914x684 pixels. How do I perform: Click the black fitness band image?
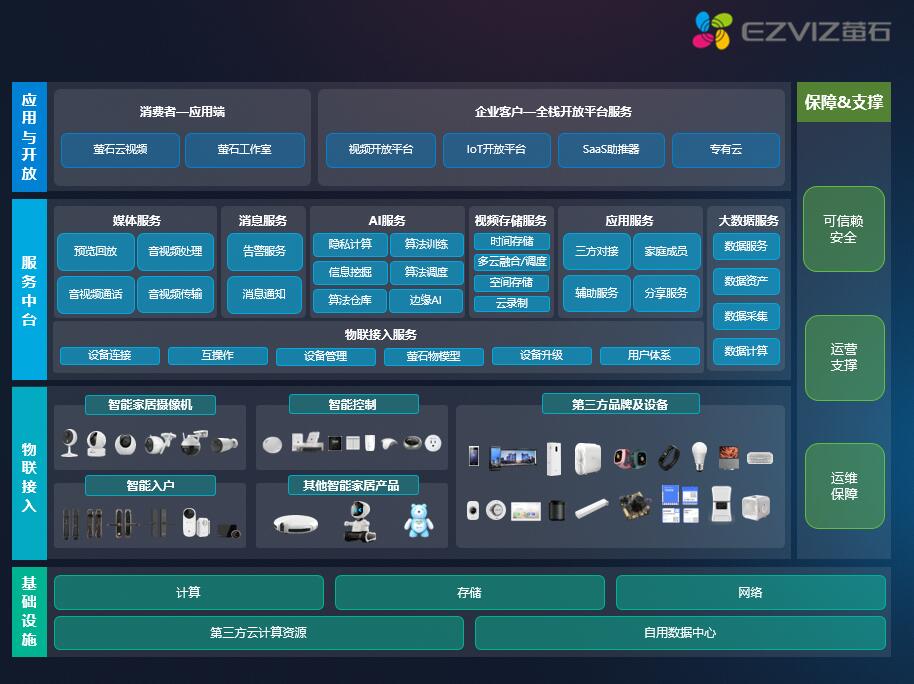coord(669,458)
